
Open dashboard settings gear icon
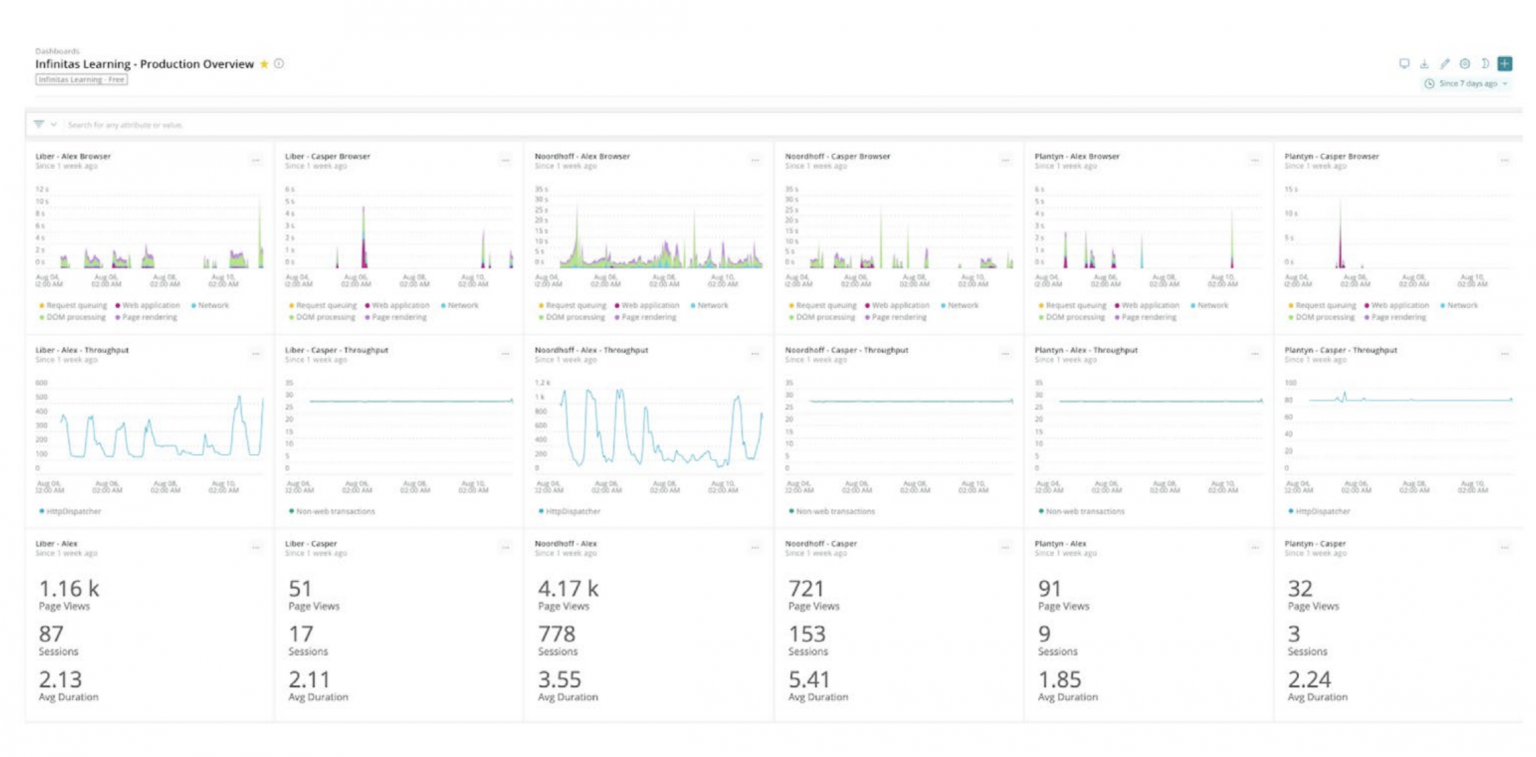coord(1465,63)
